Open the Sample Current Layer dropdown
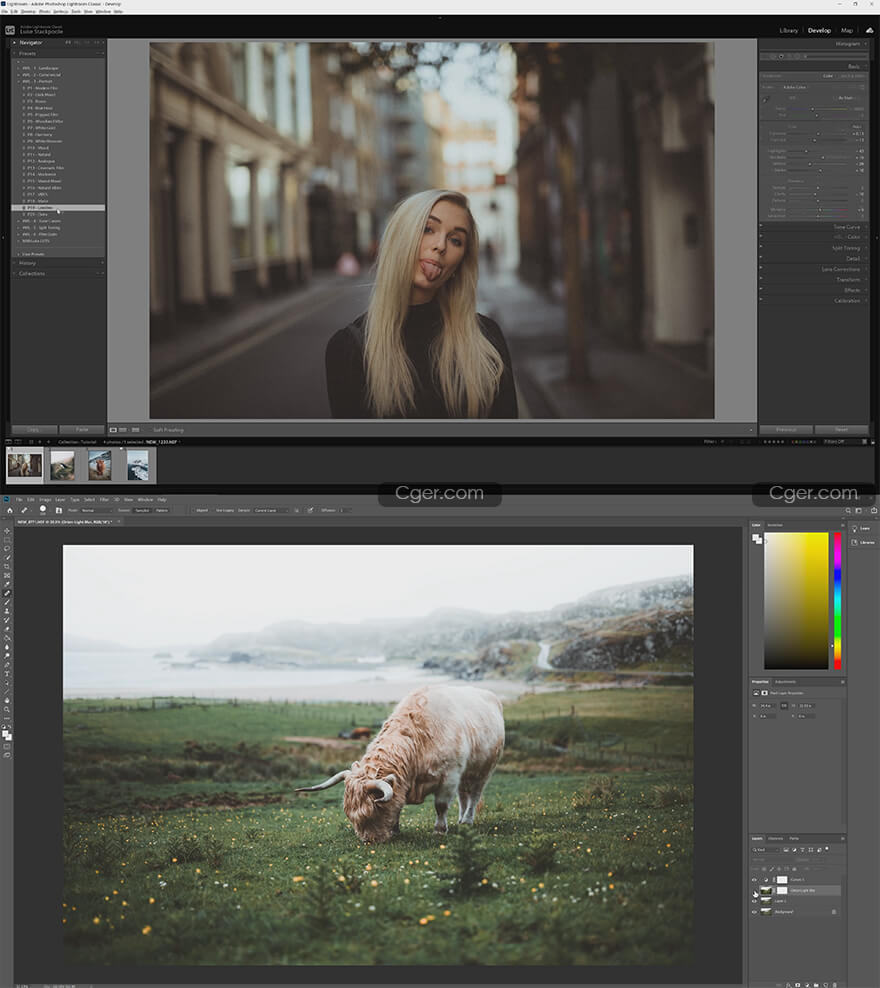Screen dimensions: 880x988 [271, 510]
